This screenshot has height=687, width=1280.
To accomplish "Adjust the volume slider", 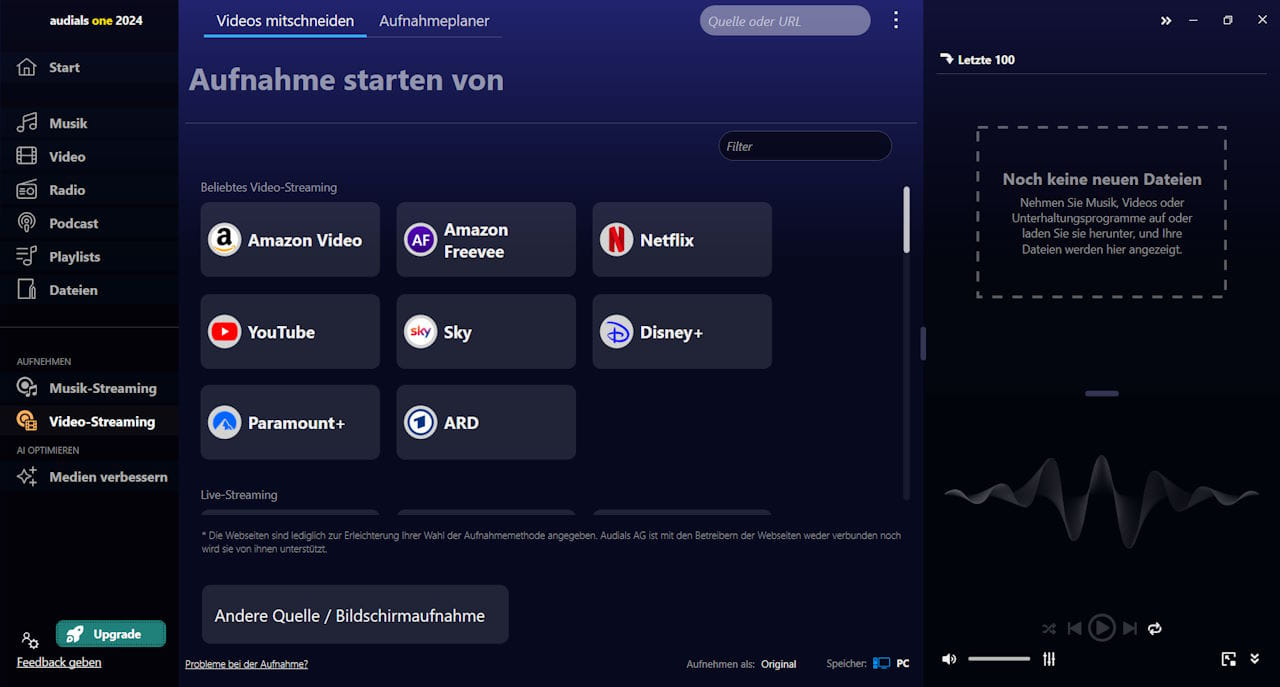I will (x=998, y=658).
